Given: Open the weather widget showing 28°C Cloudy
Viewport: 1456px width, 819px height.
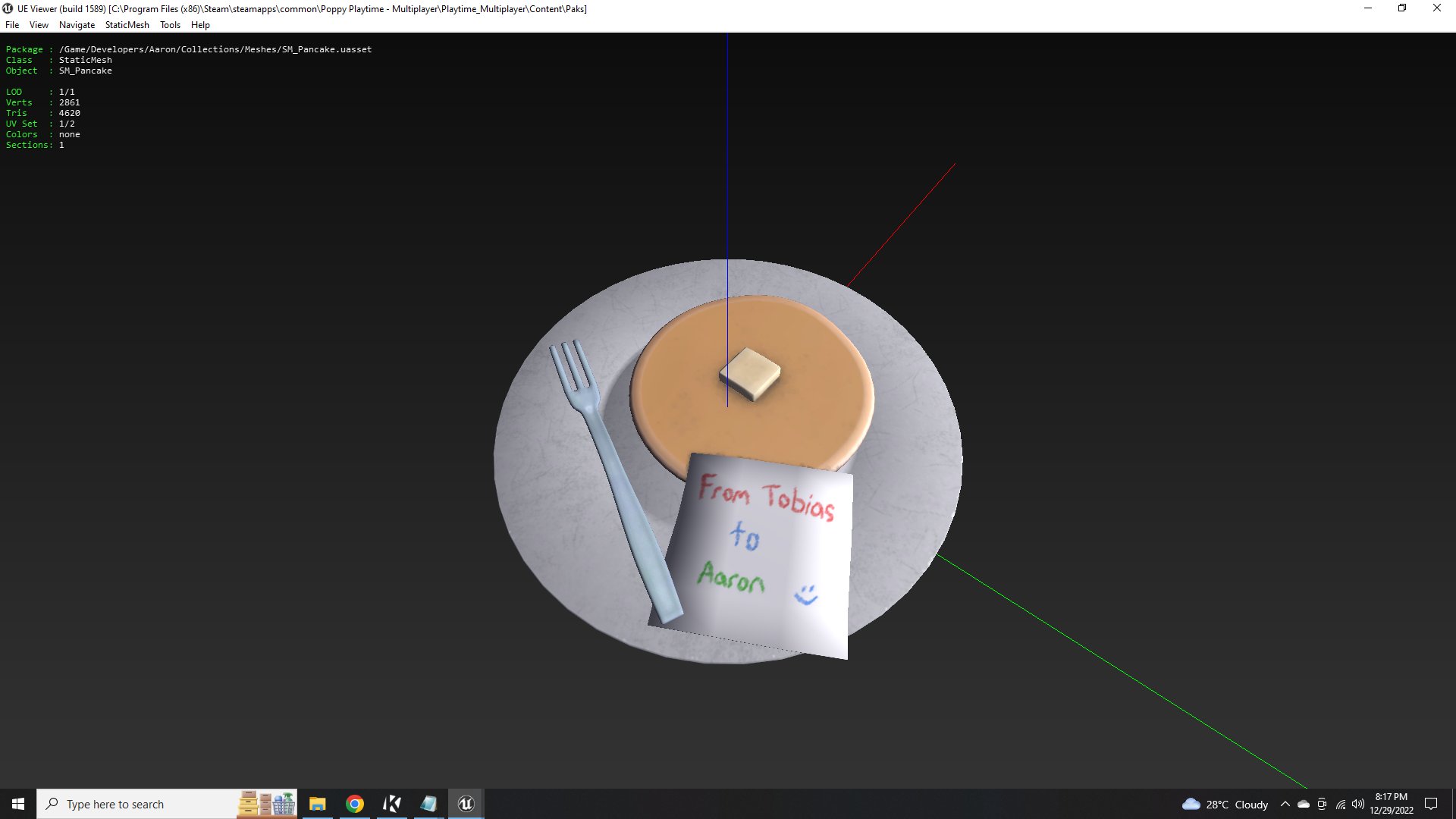Looking at the screenshot, I should [x=1225, y=804].
